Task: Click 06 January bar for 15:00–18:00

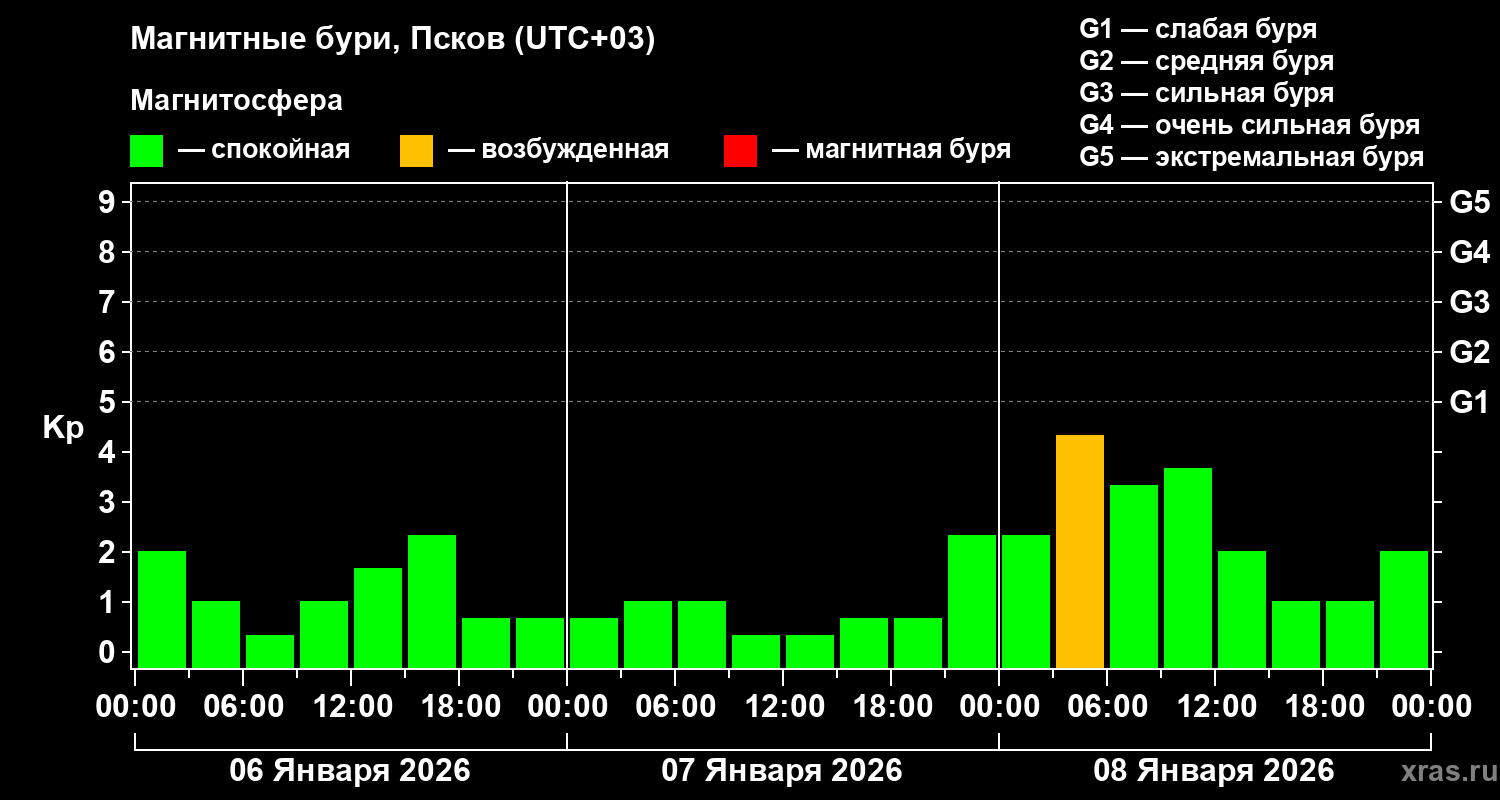Action: pos(432,601)
